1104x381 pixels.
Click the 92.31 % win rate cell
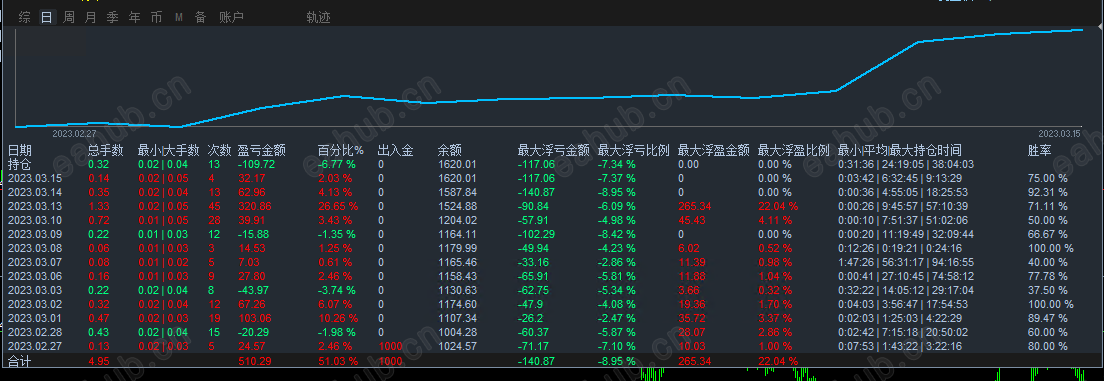click(x=1048, y=192)
